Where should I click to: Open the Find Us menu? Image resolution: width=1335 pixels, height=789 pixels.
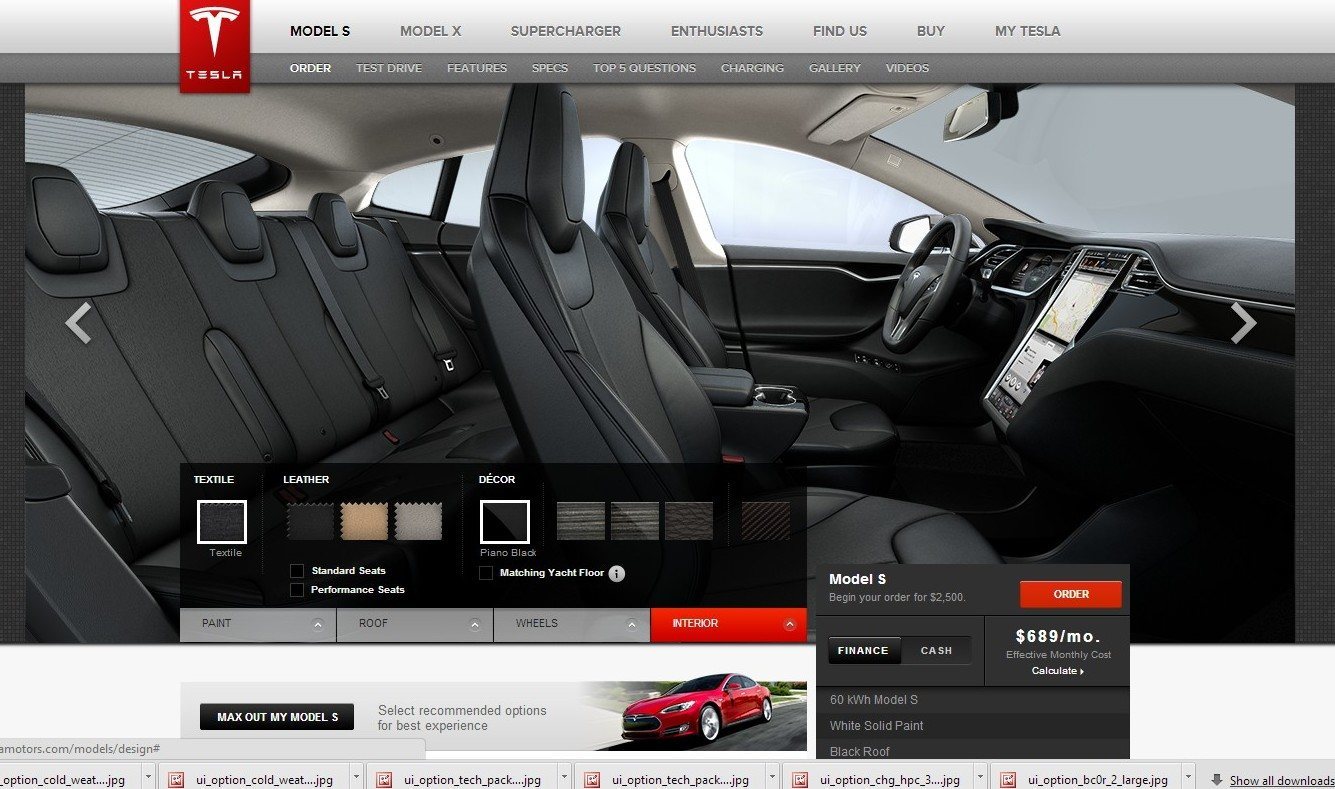(x=840, y=31)
